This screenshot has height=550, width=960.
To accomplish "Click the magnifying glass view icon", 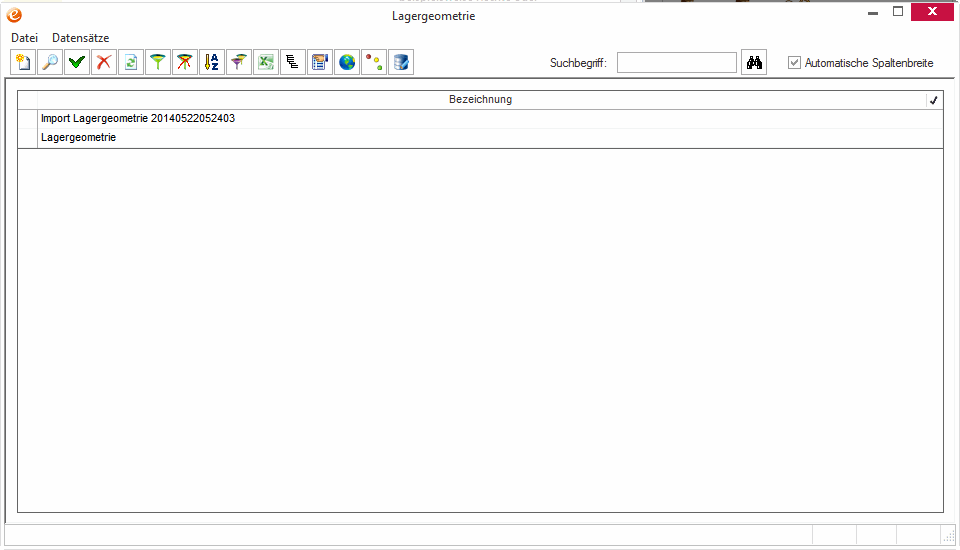I will (x=50, y=62).
